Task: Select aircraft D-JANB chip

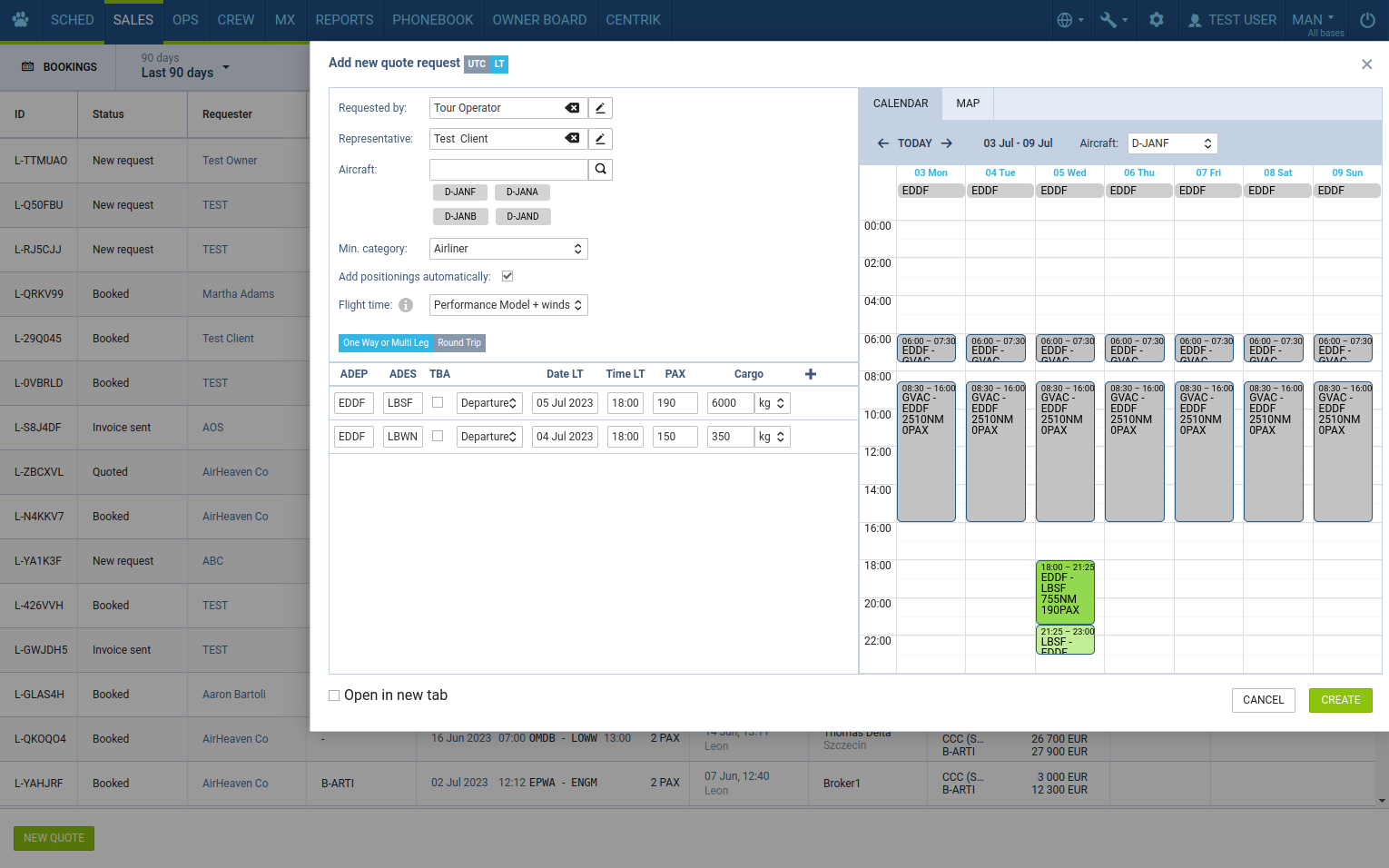Action: coord(460,217)
